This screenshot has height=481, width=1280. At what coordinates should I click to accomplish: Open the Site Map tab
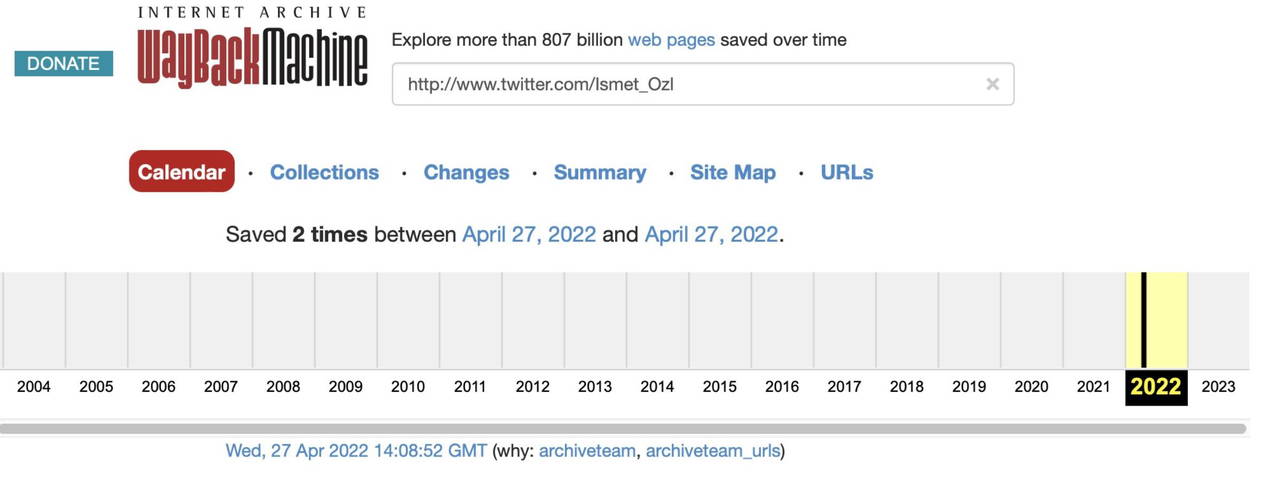click(x=732, y=172)
